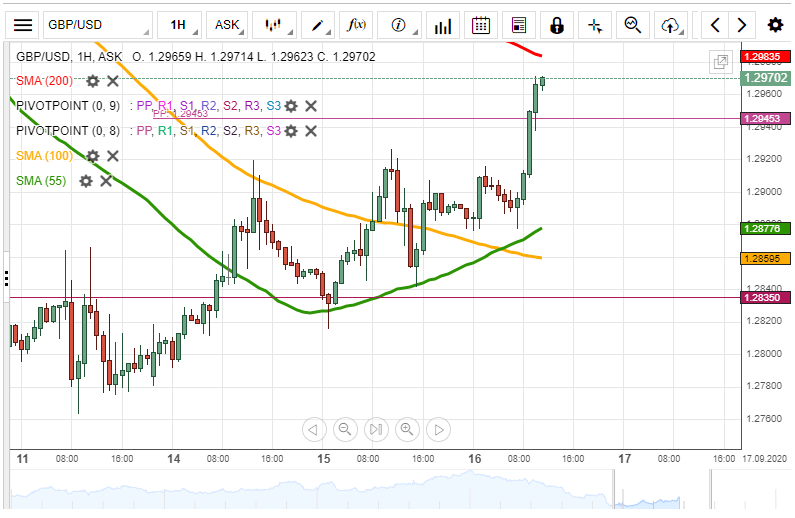
Task: Open the cloud upload menu
Action: (x=671, y=25)
